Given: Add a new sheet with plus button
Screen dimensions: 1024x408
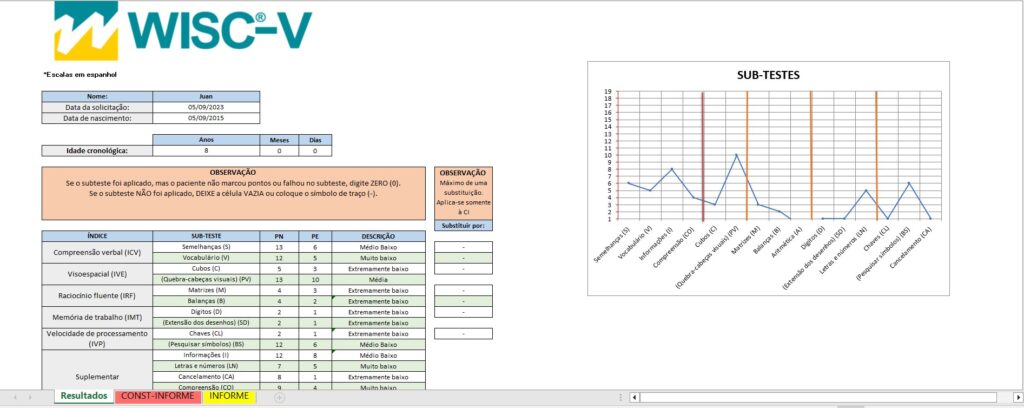Looking at the screenshot, I should coord(280,397).
